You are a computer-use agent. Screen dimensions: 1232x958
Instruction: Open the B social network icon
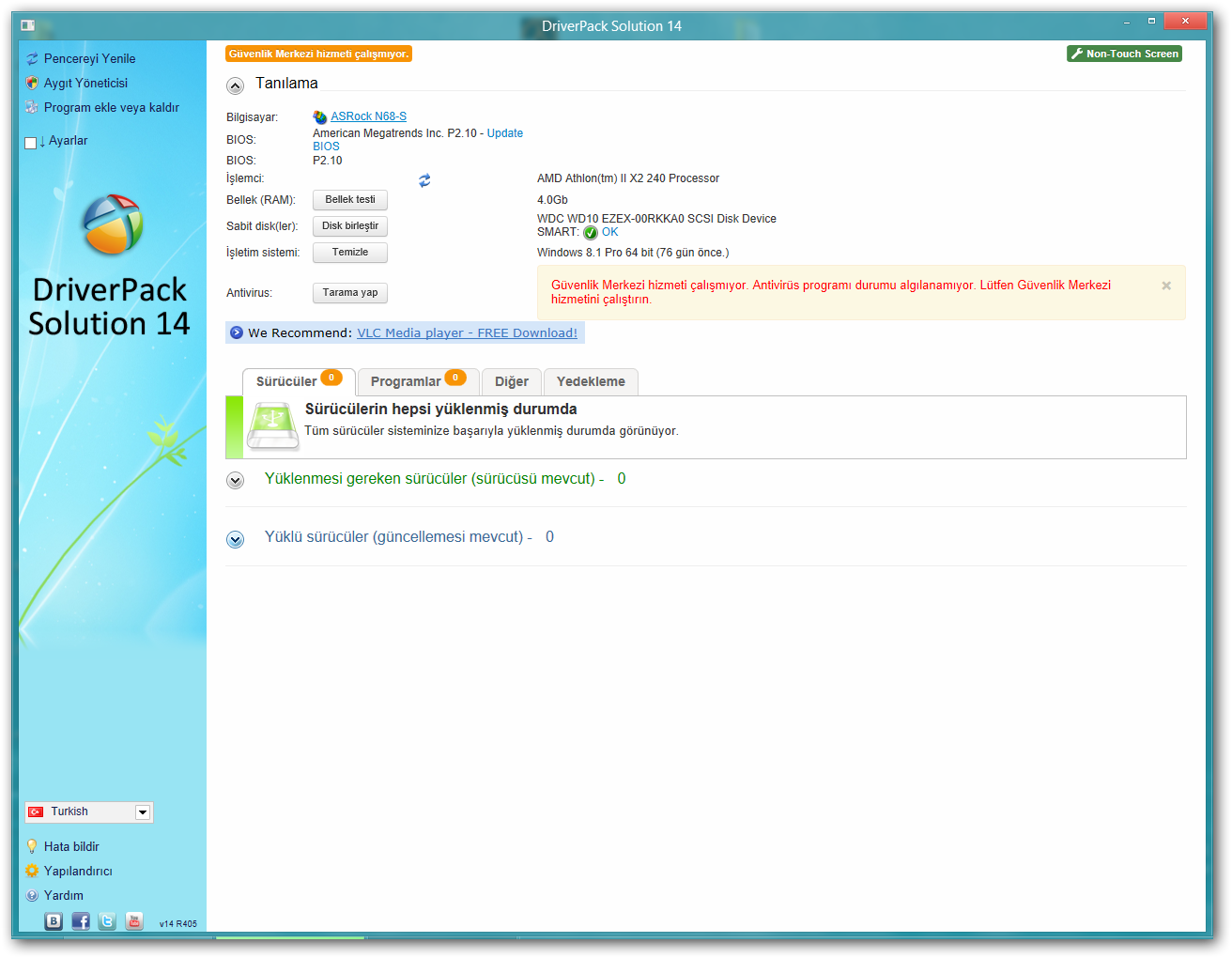pyautogui.click(x=54, y=921)
